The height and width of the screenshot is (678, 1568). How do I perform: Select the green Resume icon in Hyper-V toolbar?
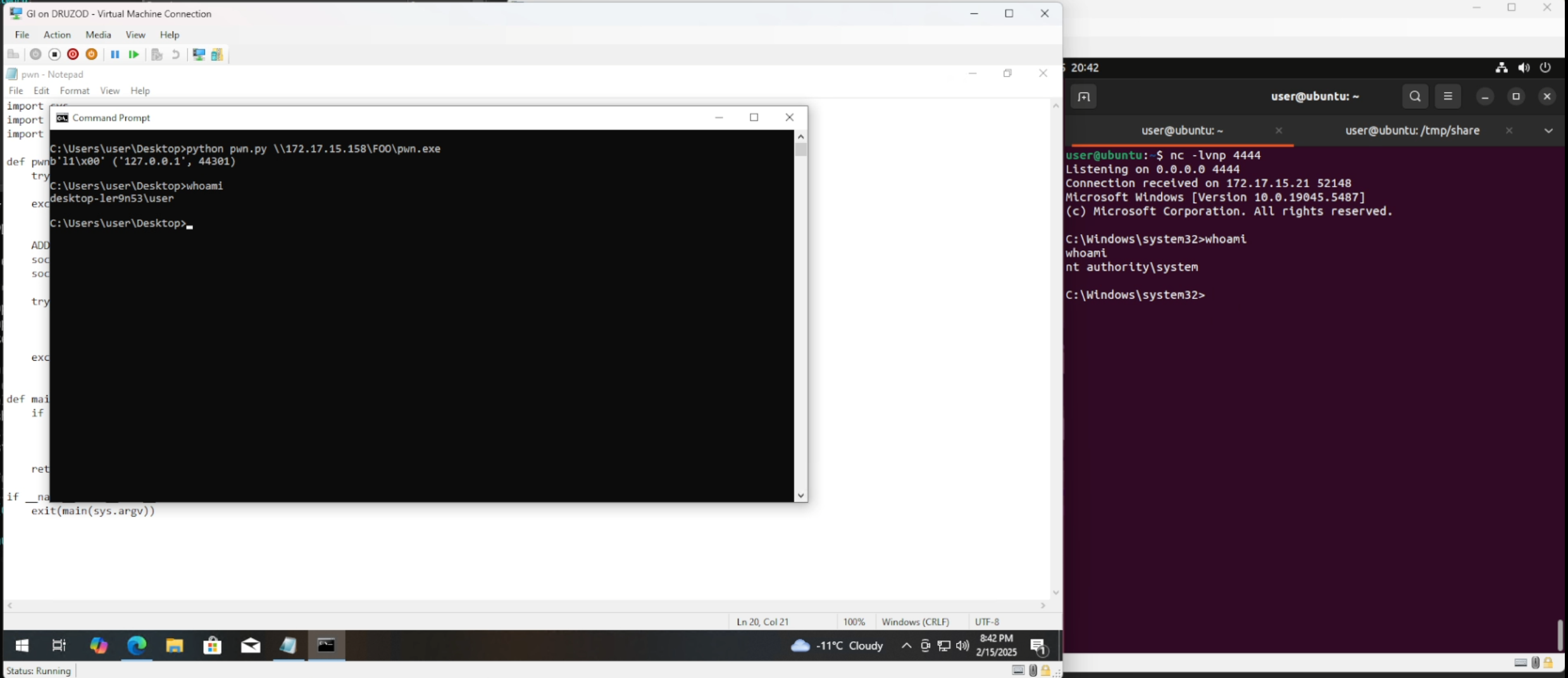(x=134, y=54)
